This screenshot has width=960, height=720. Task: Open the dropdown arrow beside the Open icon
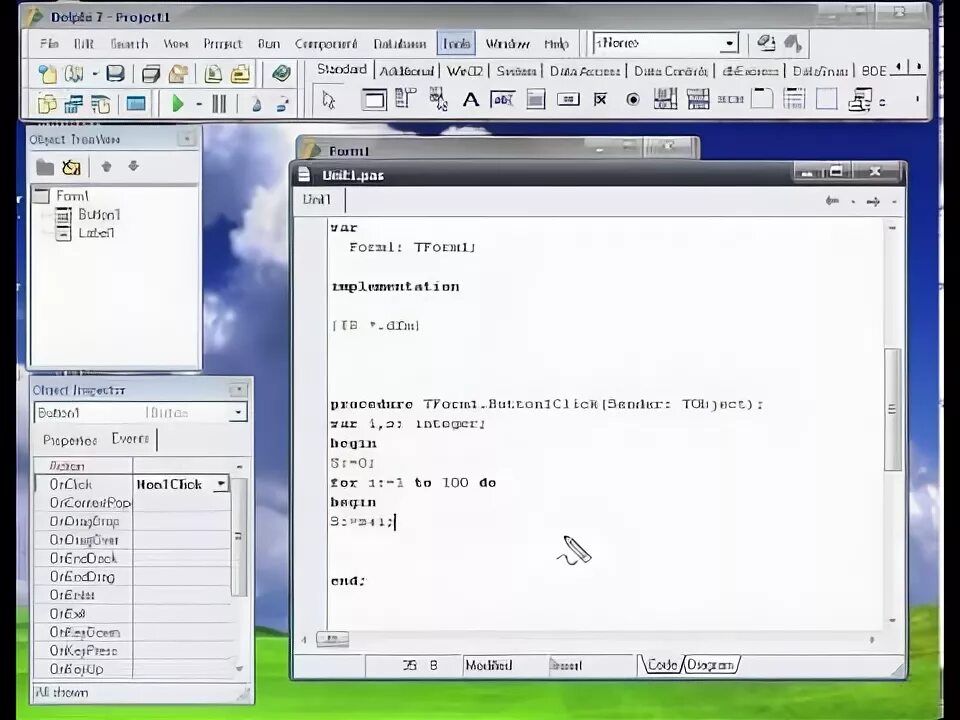95,74
